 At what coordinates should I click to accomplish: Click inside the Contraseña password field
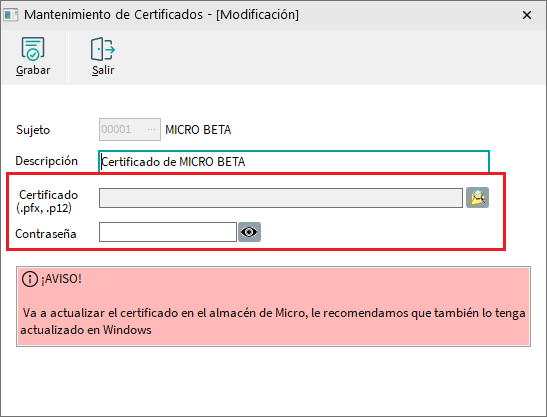click(168, 232)
